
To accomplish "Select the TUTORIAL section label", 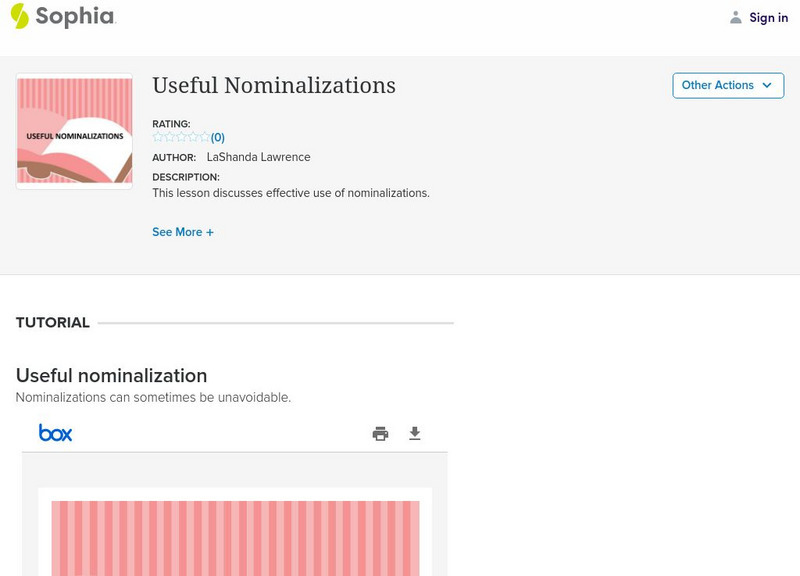I will [x=52, y=322].
